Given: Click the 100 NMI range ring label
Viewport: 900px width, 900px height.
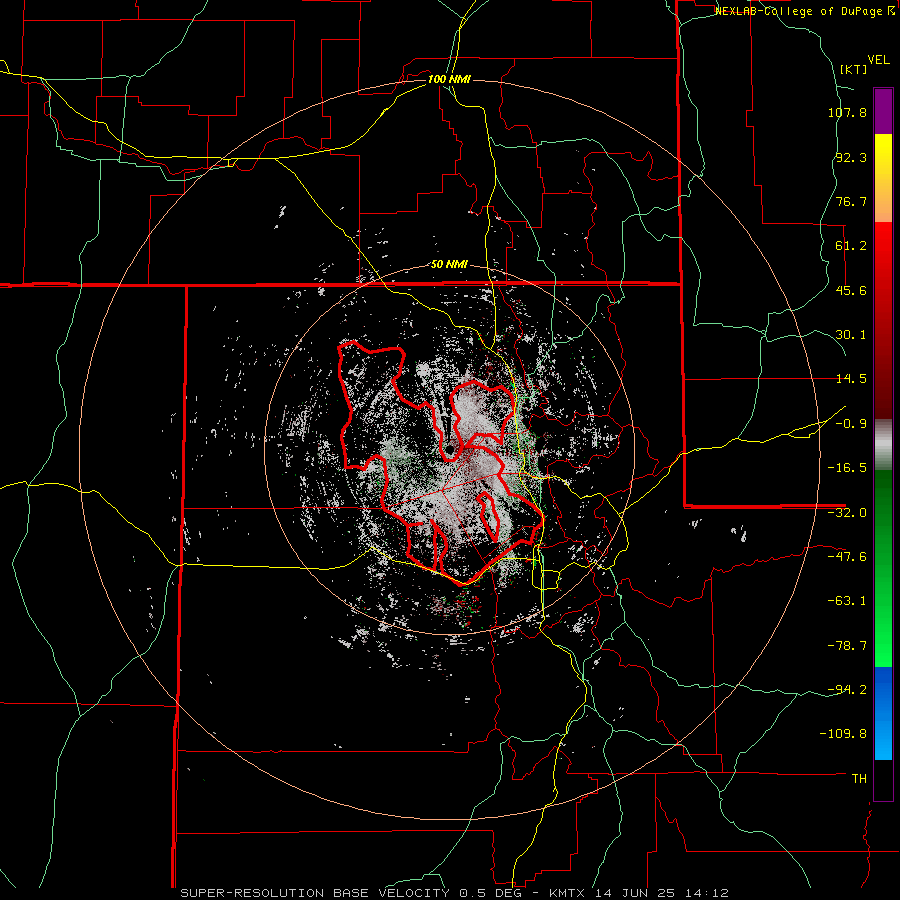Looking at the screenshot, I should point(449,79).
